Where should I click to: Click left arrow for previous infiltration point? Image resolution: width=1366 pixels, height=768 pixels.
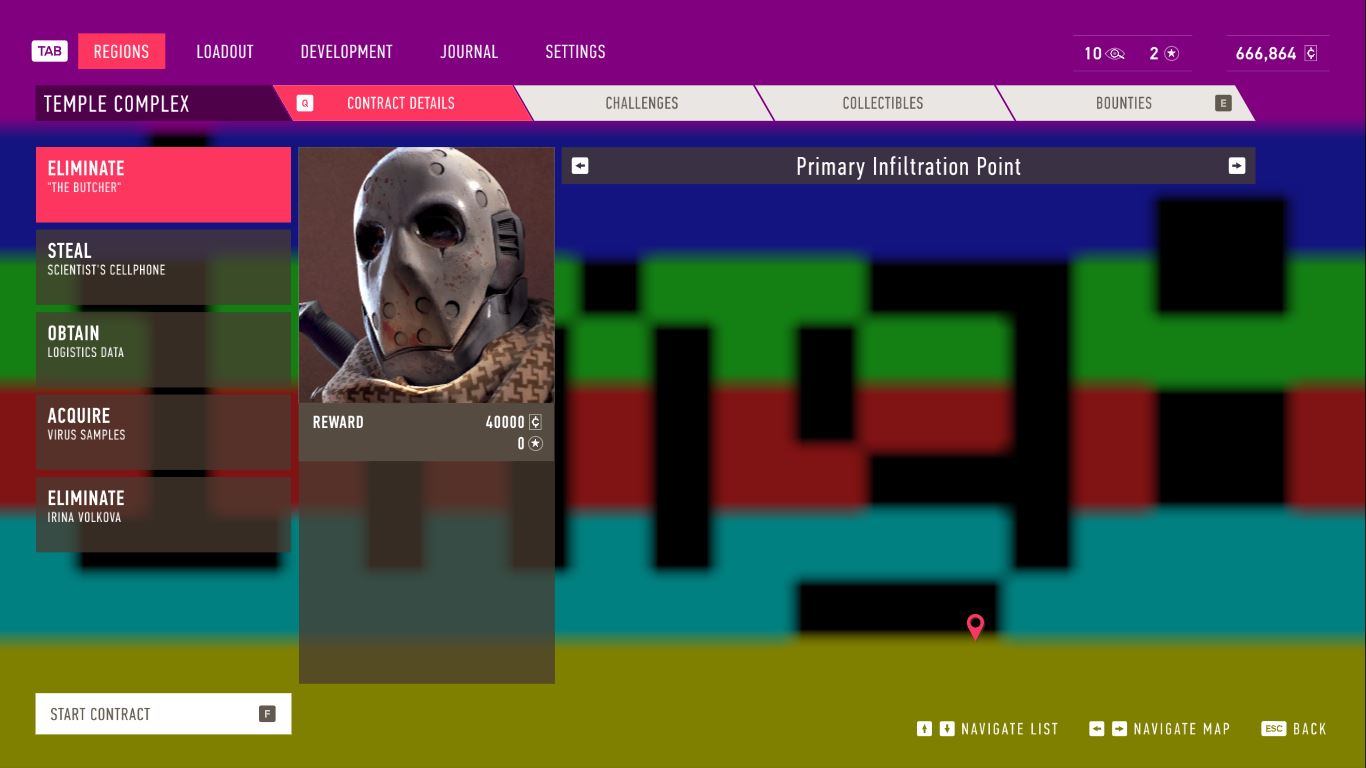click(580, 166)
